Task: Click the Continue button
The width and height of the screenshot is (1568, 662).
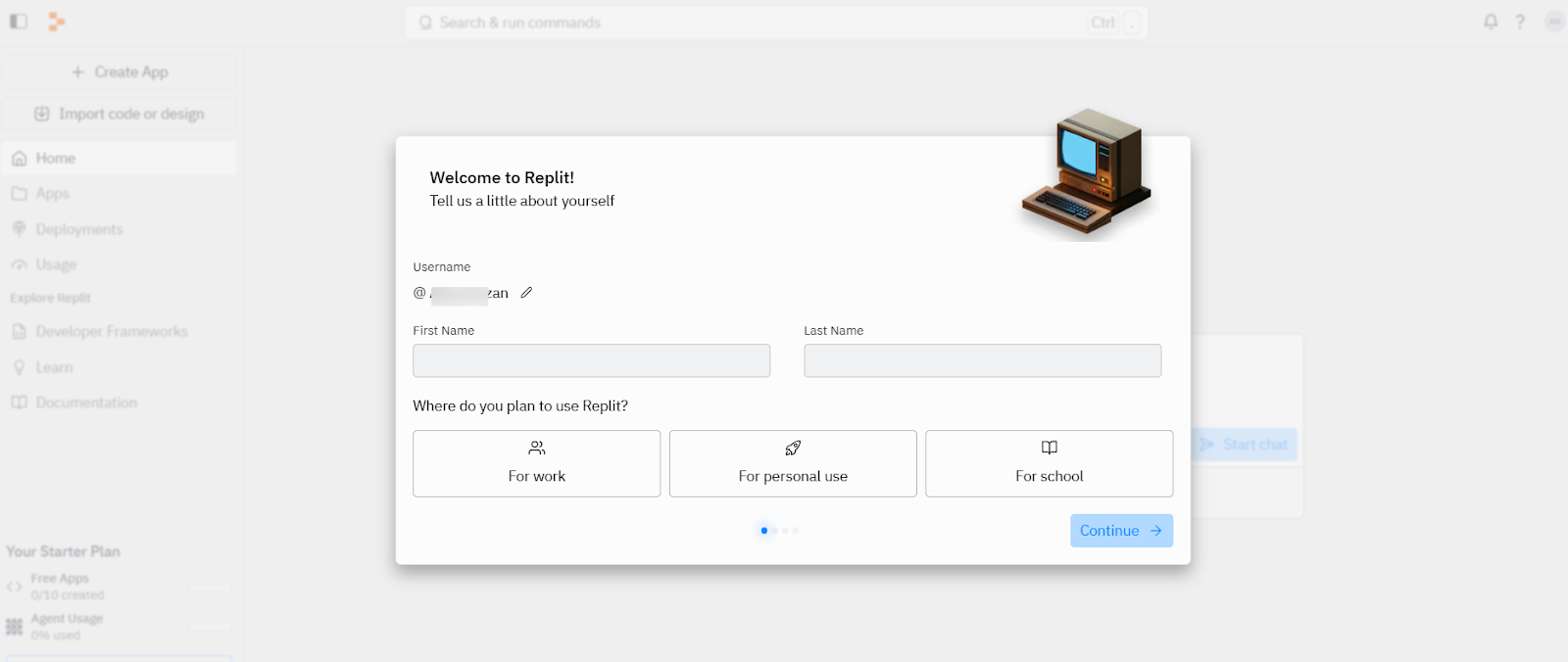Action: click(x=1121, y=531)
